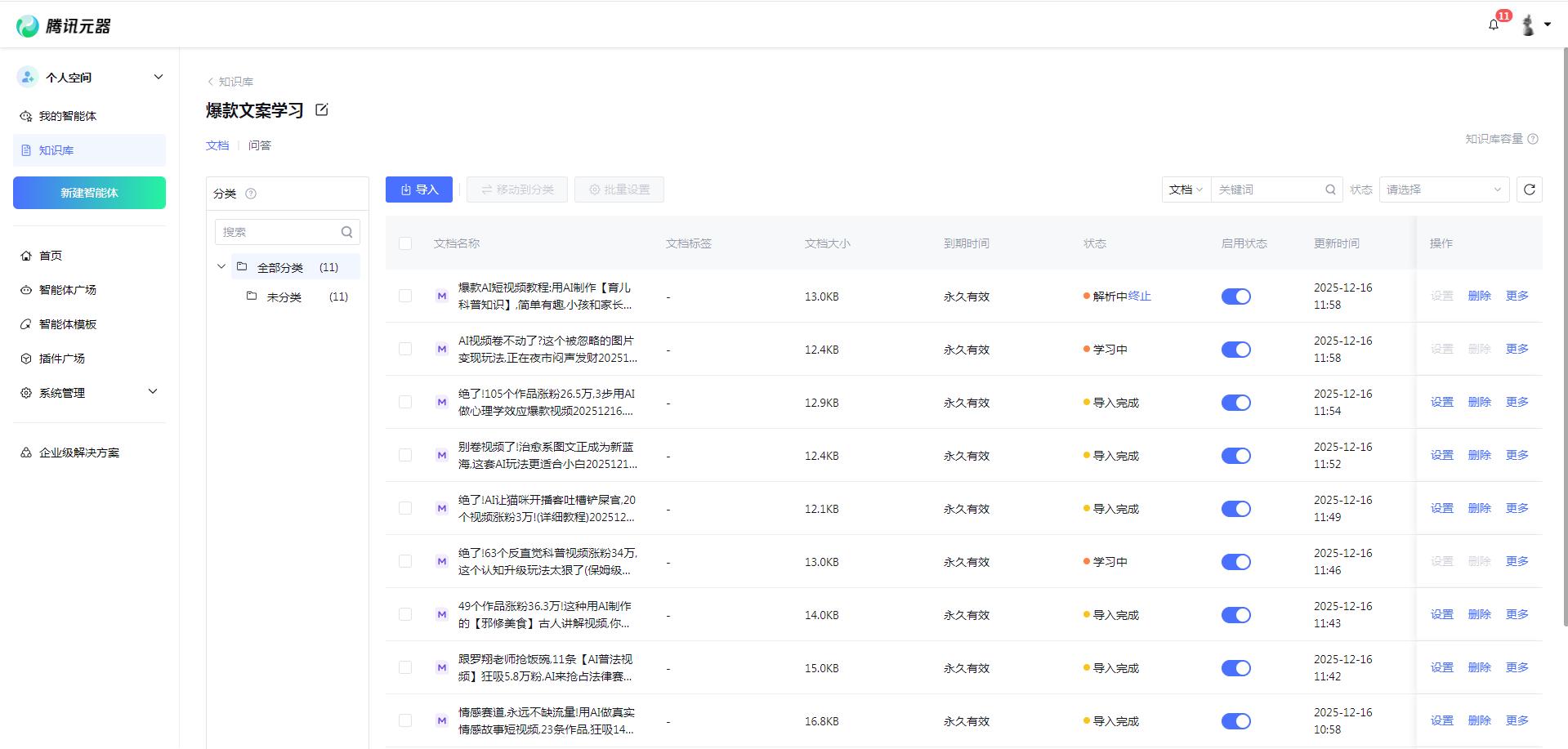Open the 状态 请选择 dropdown

pos(1444,189)
